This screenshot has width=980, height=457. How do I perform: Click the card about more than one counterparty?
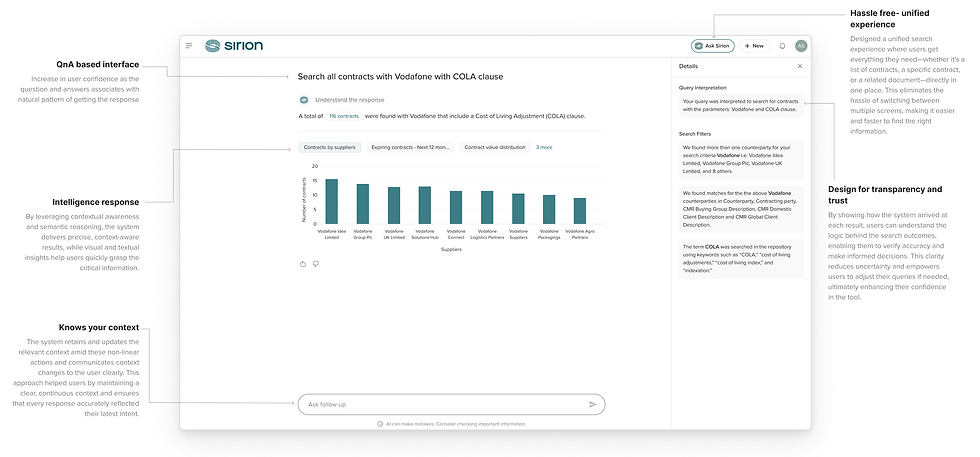click(x=741, y=159)
